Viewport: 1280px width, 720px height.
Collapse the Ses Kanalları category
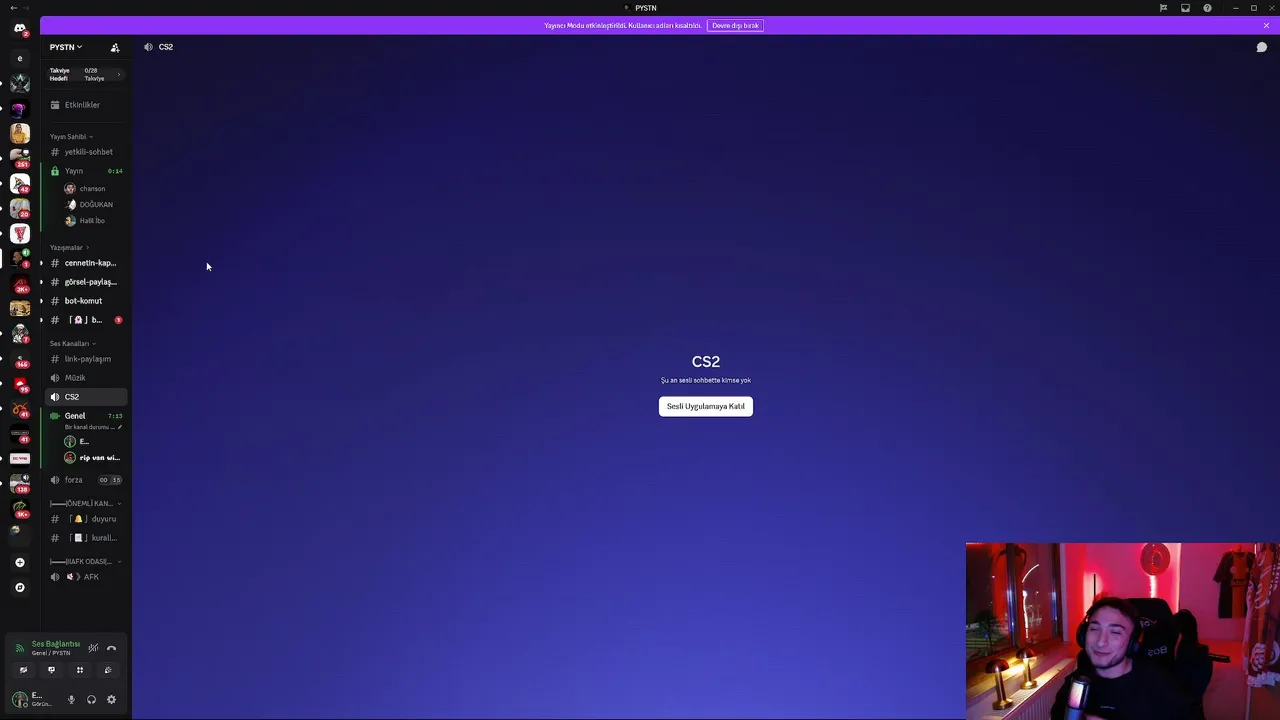coord(73,344)
